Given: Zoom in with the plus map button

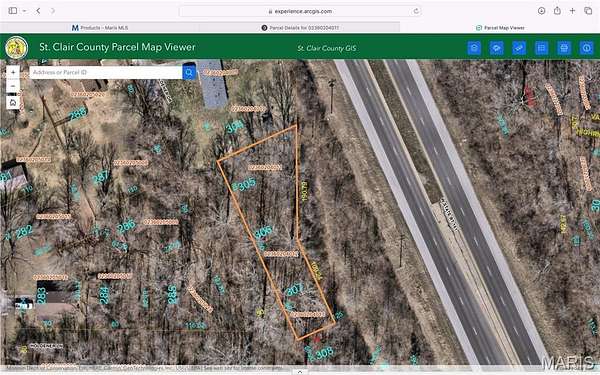Looking at the screenshot, I should point(13,72).
